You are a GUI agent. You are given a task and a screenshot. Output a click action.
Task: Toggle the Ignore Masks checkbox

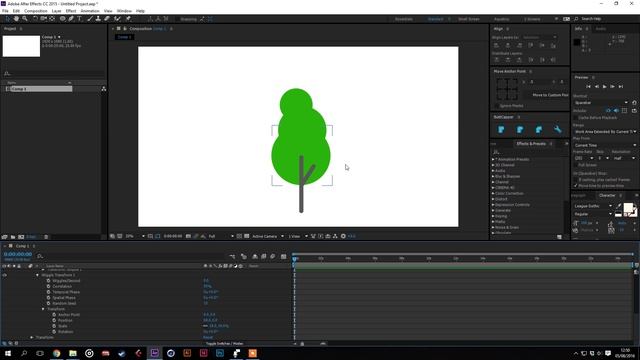(x=496, y=106)
